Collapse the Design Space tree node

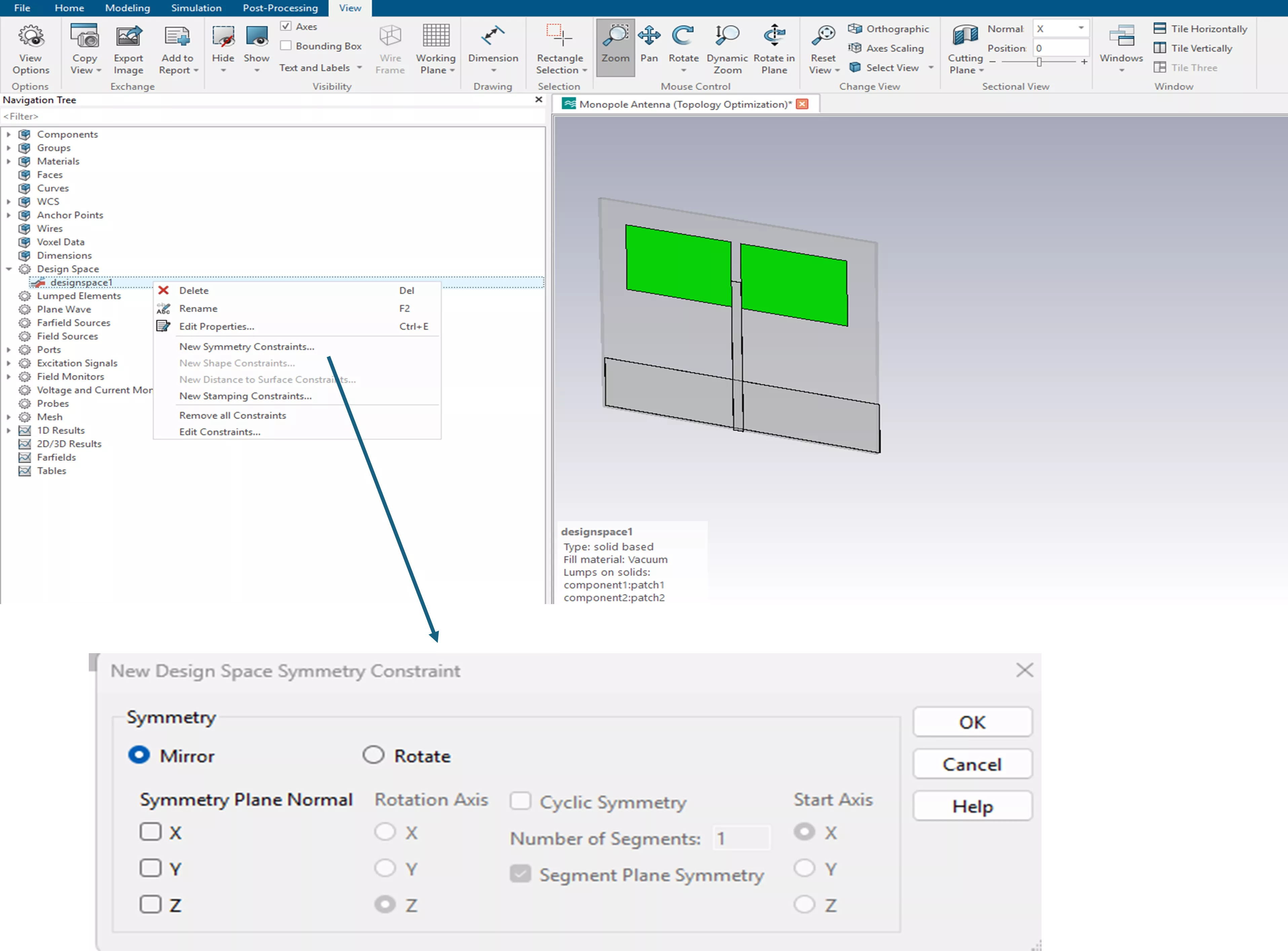pyautogui.click(x=9, y=269)
